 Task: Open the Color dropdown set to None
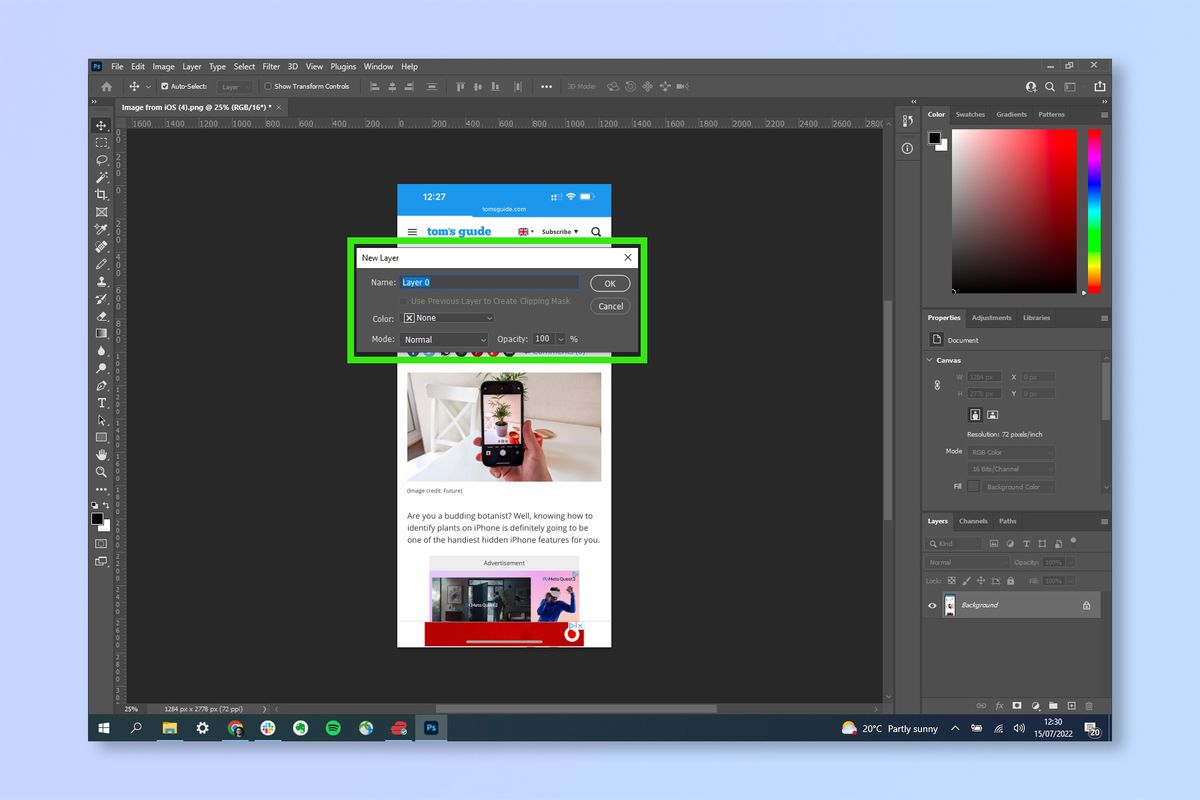tap(447, 317)
